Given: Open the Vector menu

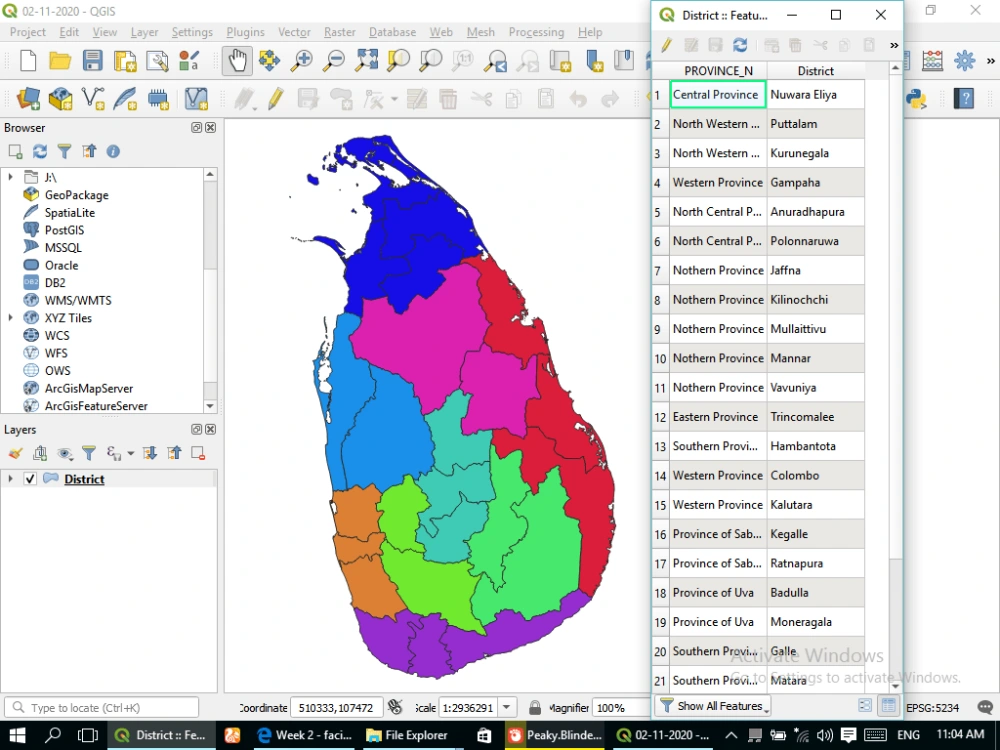Looking at the screenshot, I should click(x=293, y=31).
